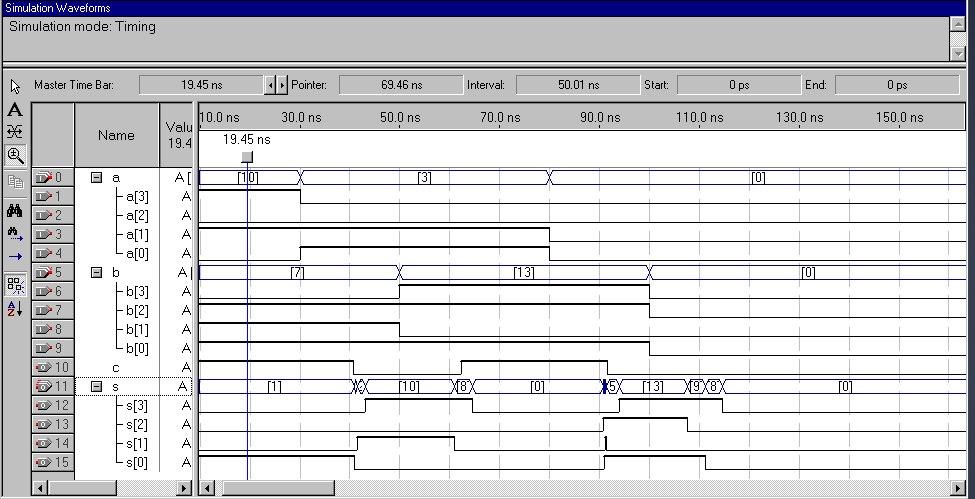This screenshot has height=499, width=975.
Task: Click the blue right-arrow Replace icon
Action: [15, 256]
